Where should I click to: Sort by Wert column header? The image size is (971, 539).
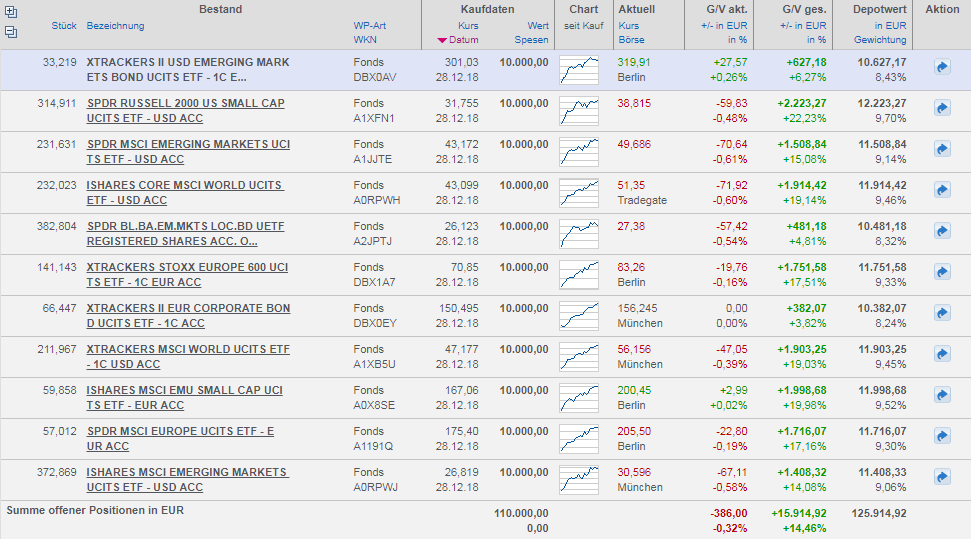[538, 25]
